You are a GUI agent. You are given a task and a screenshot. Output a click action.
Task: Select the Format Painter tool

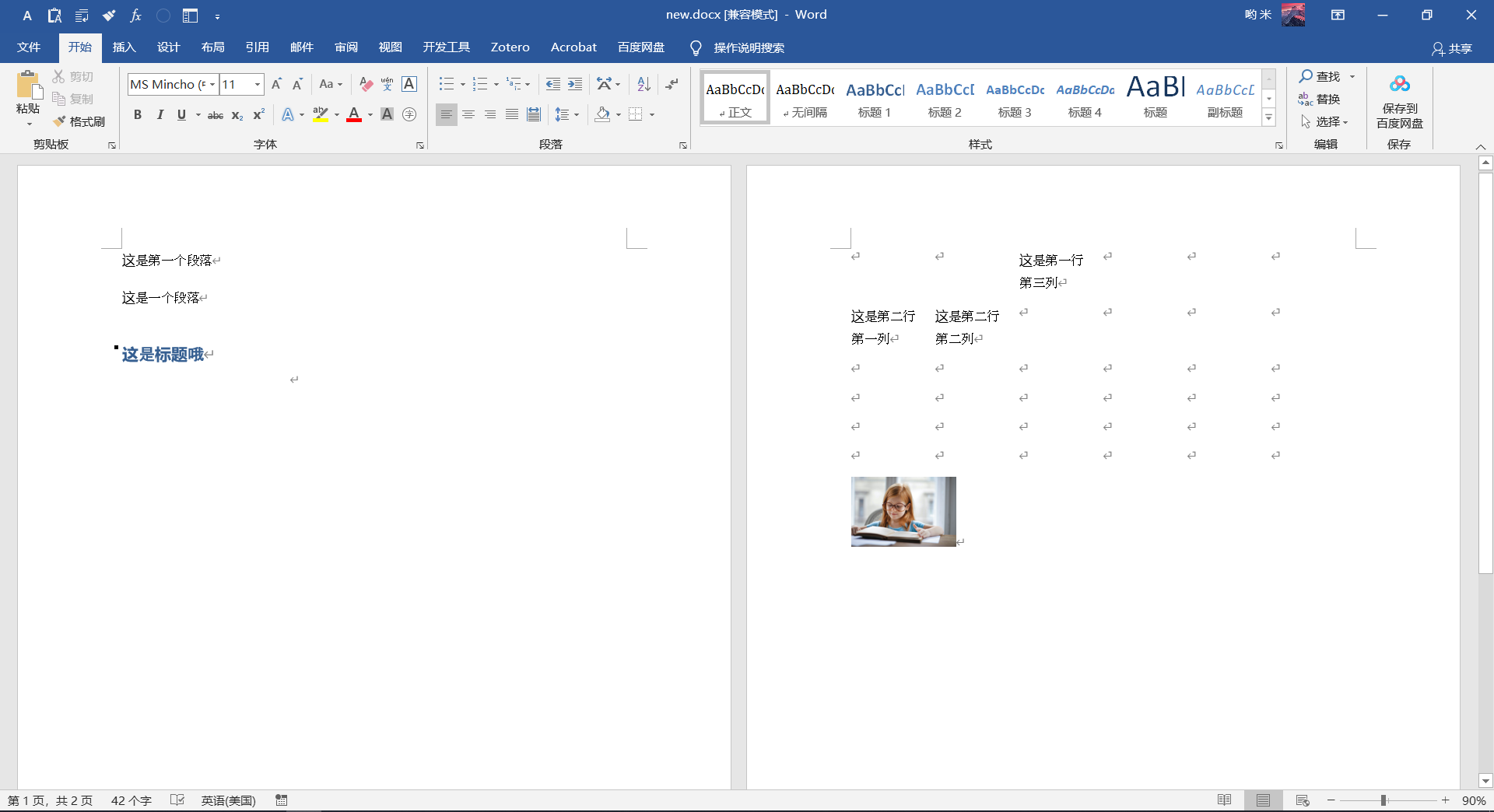(79, 121)
